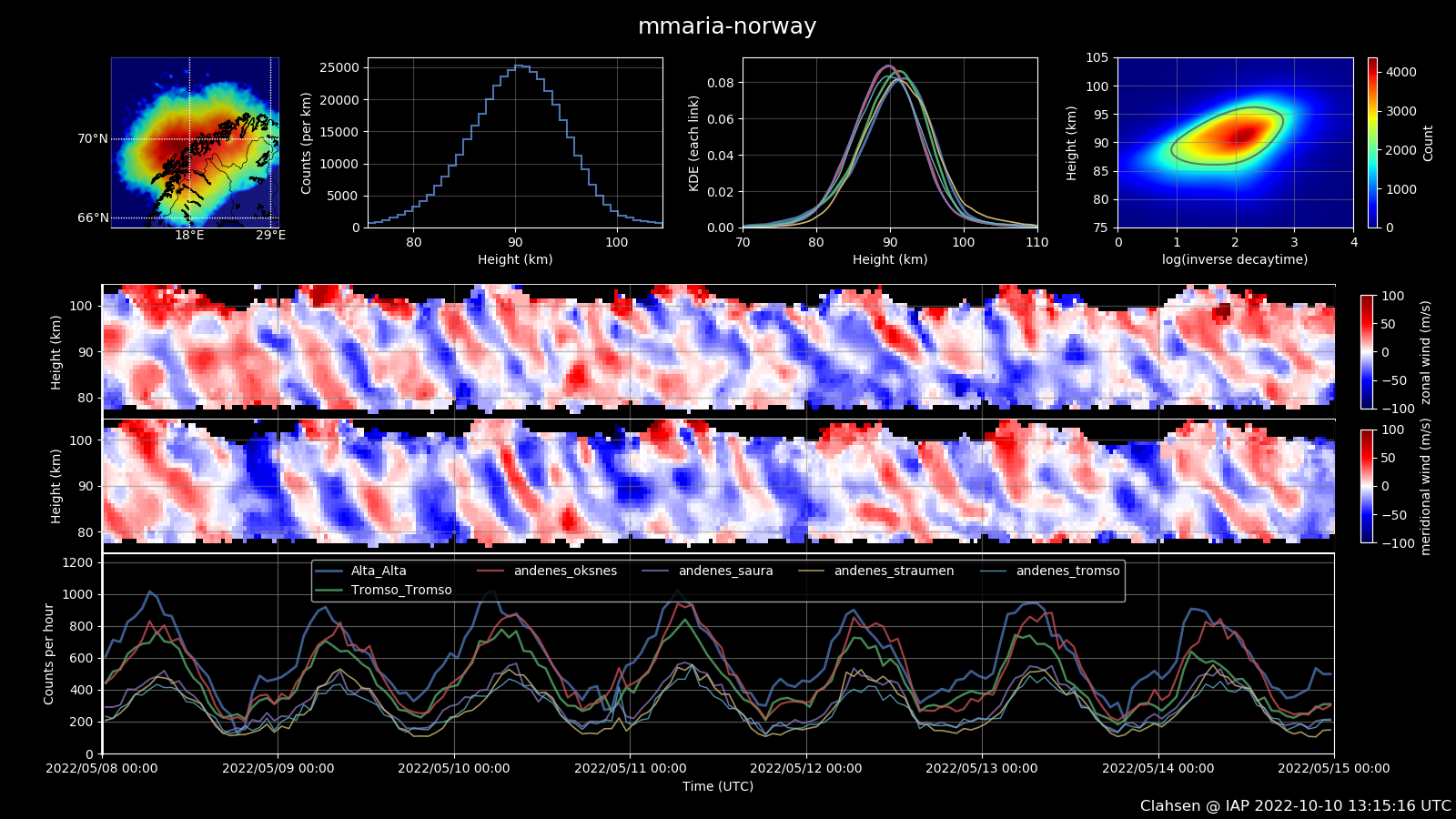Select the Alta_Alta legend entry
1456x819 pixels.
click(x=360, y=571)
